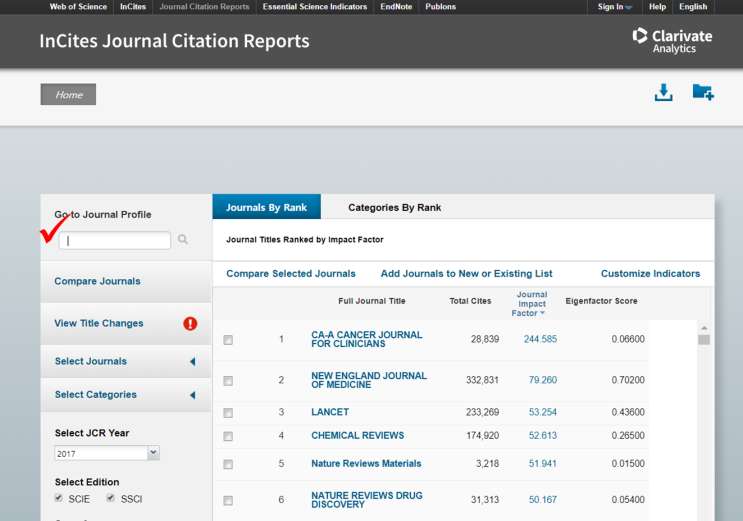Click the journal table scrollbar thumb
The image size is (743, 521).
point(704,340)
